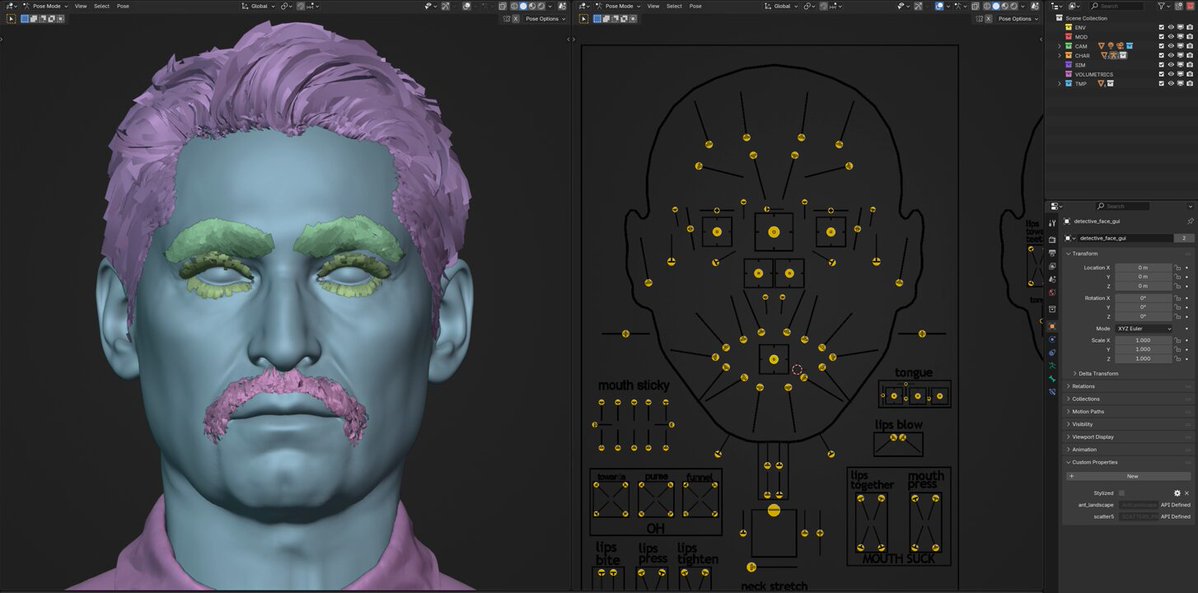Click the Scale X value field
The height and width of the screenshot is (593, 1198).
click(1143, 340)
